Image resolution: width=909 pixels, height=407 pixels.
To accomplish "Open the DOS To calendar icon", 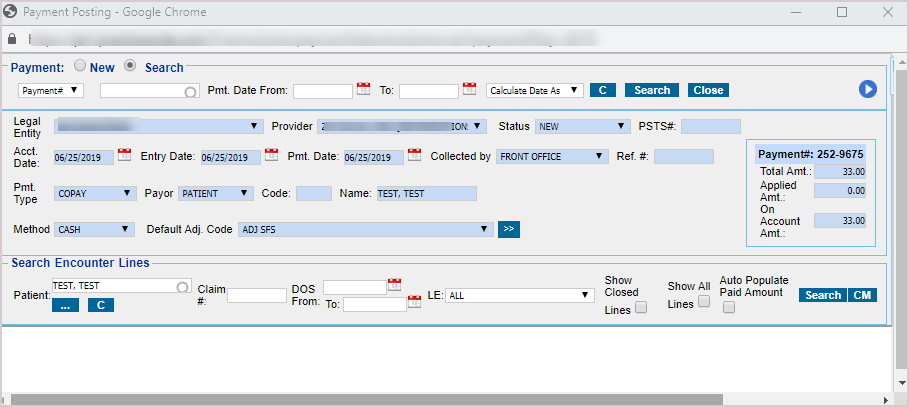I will (414, 302).
